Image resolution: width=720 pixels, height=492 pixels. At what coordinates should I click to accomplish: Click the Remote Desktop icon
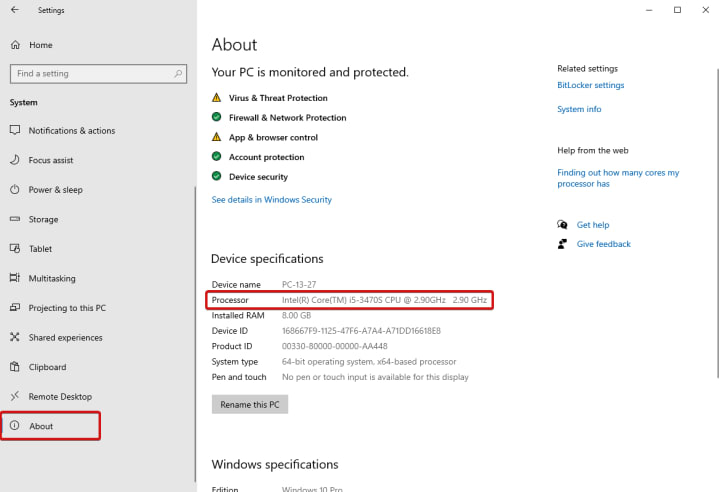[x=15, y=396]
